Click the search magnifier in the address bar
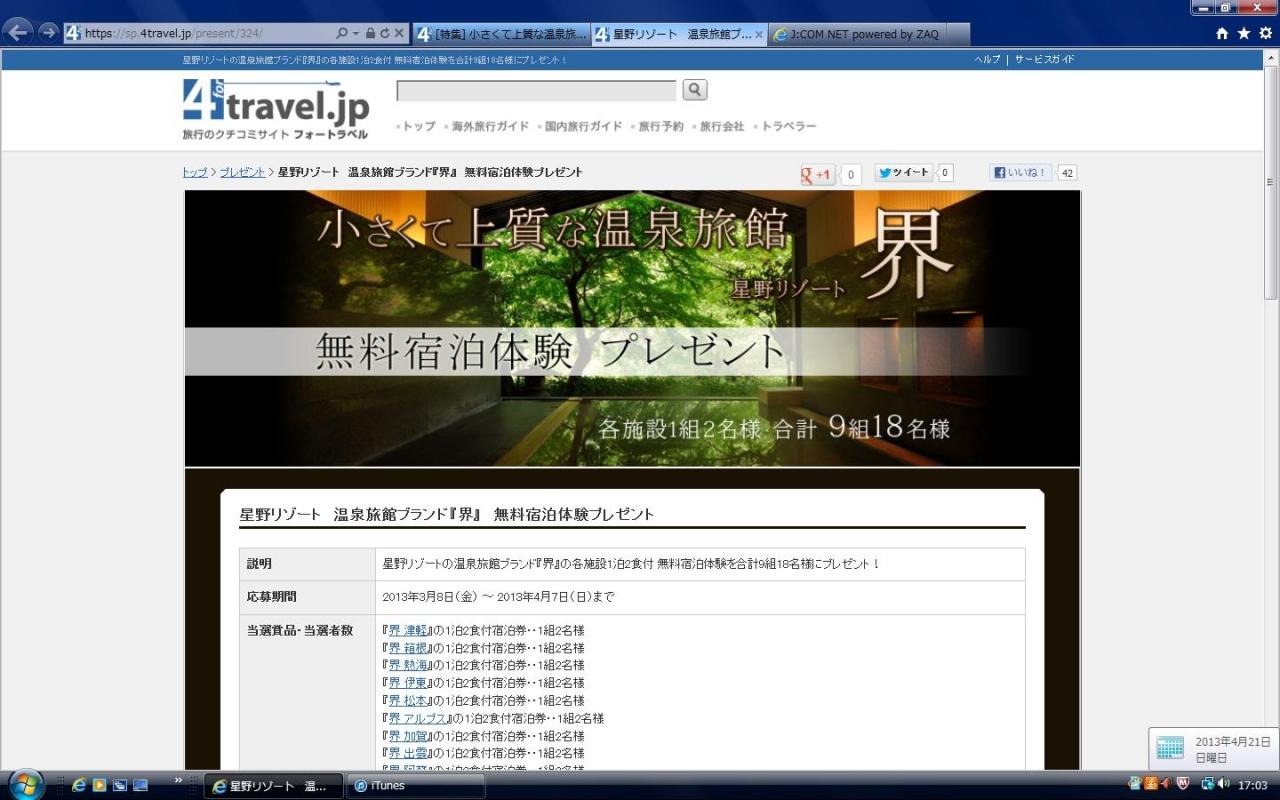 [x=342, y=34]
